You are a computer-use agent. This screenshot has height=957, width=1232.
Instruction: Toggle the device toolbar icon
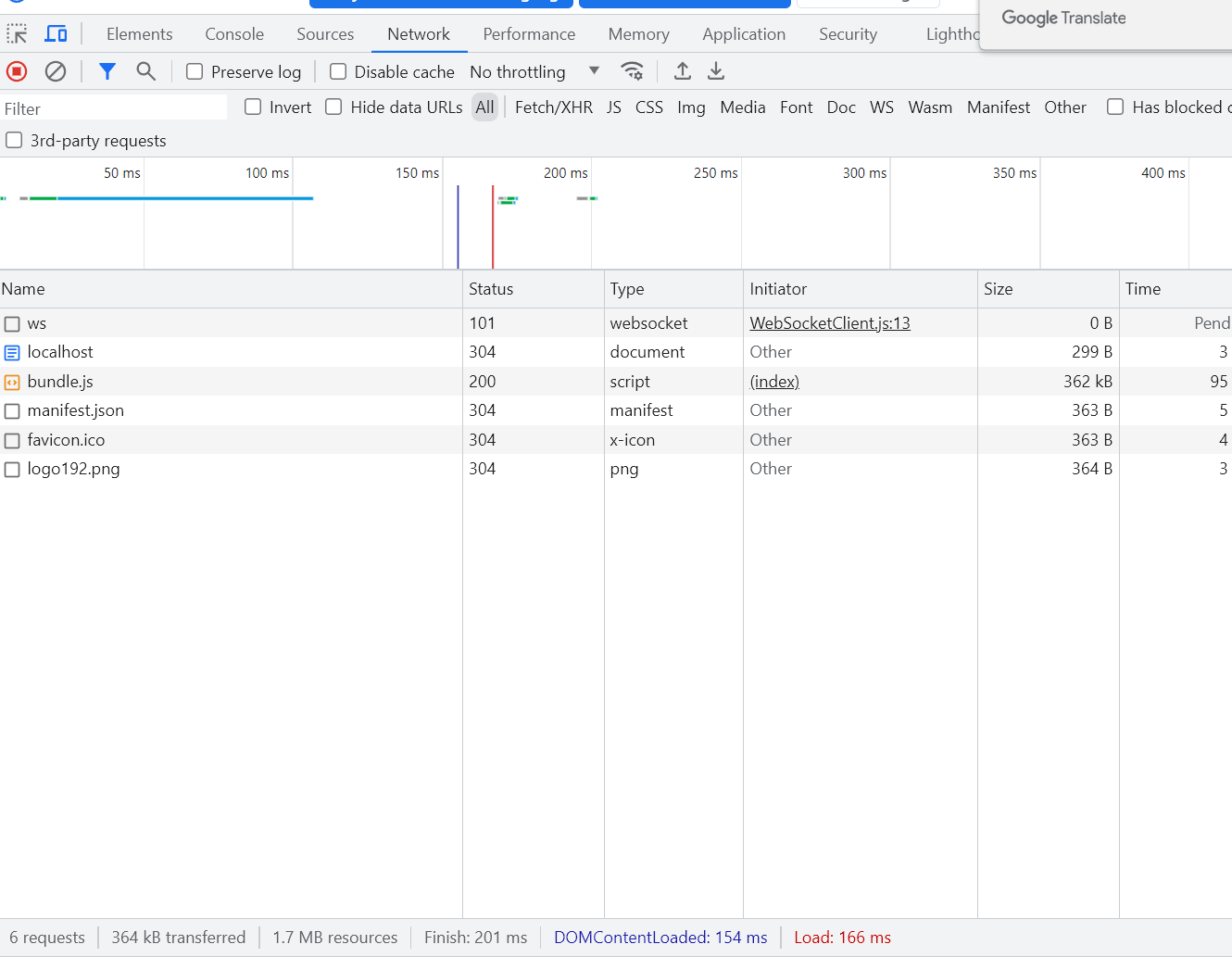(x=57, y=34)
